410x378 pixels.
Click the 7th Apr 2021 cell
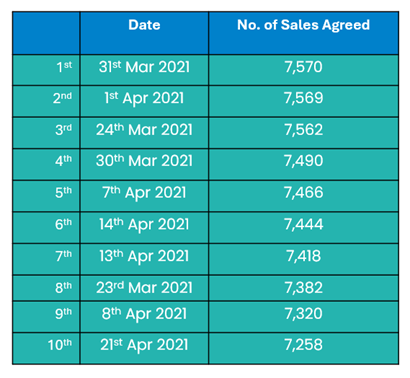coord(144,193)
